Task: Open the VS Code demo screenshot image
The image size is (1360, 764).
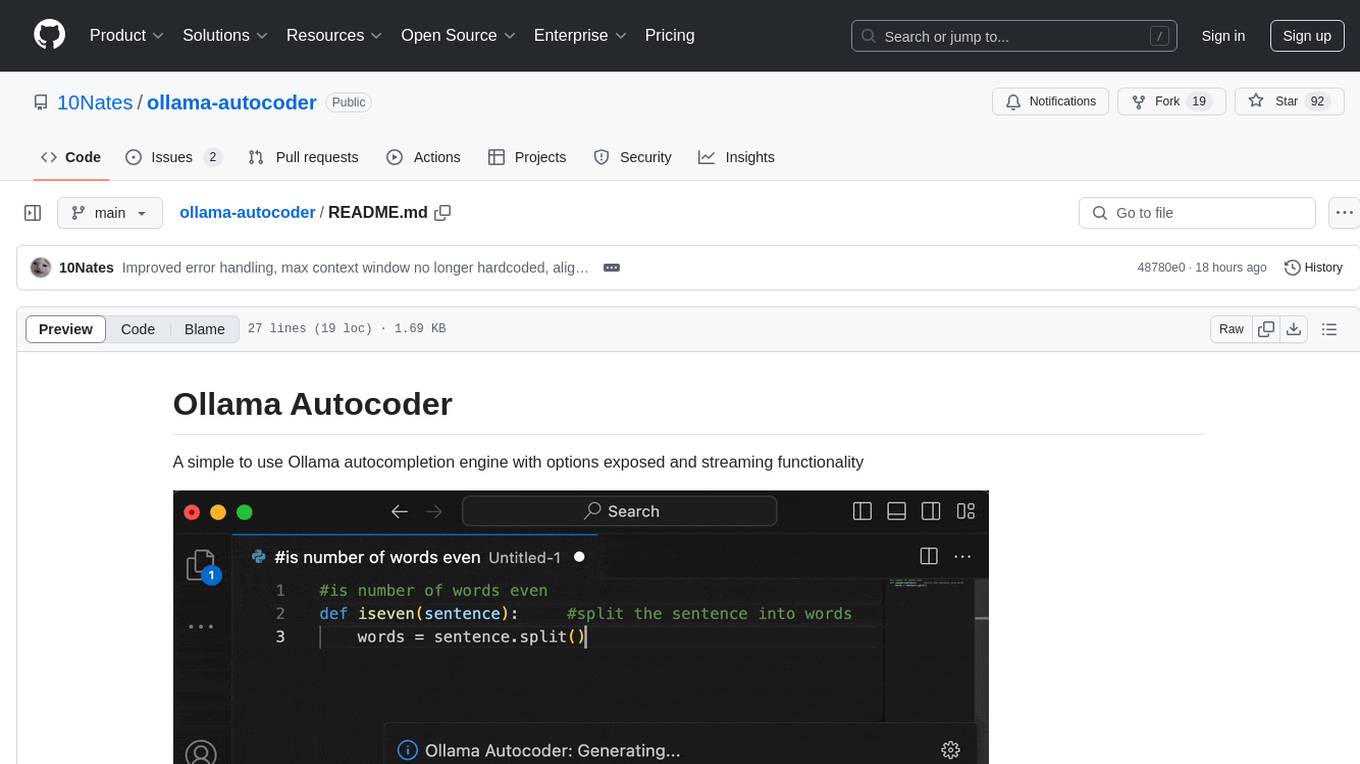Action: point(581,627)
